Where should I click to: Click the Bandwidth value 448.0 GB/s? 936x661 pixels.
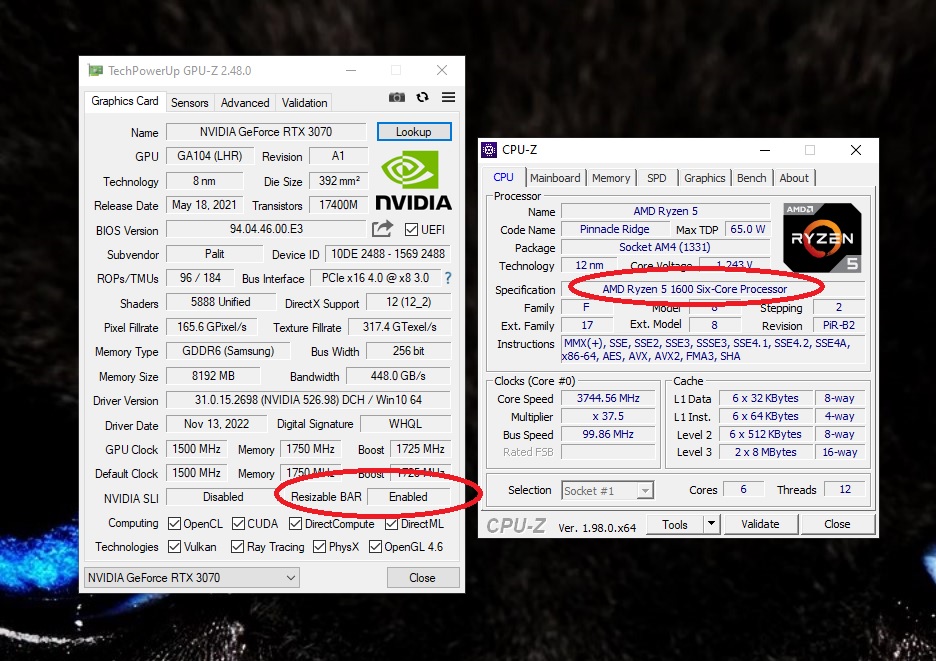point(398,376)
